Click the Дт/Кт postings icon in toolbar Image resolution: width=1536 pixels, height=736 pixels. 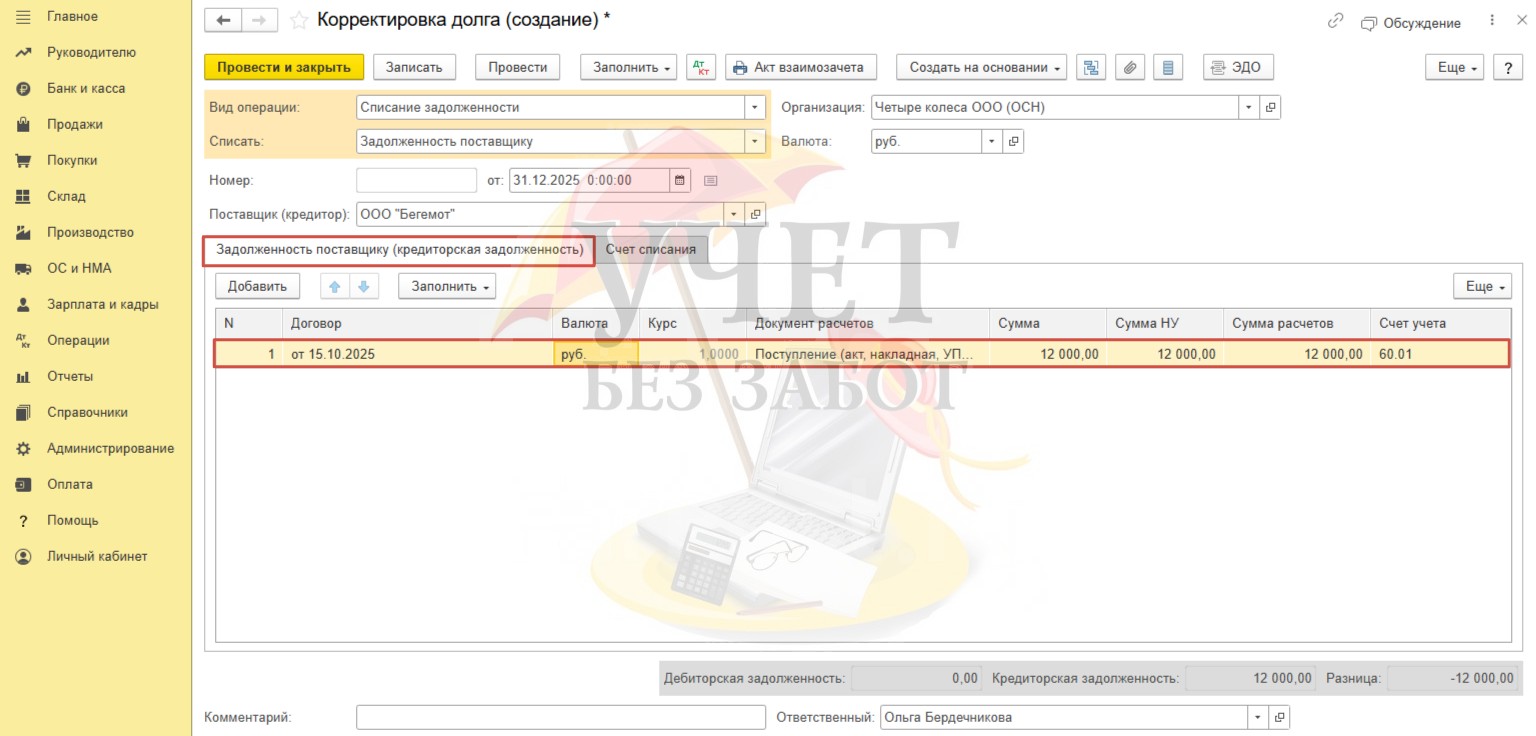click(701, 67)
